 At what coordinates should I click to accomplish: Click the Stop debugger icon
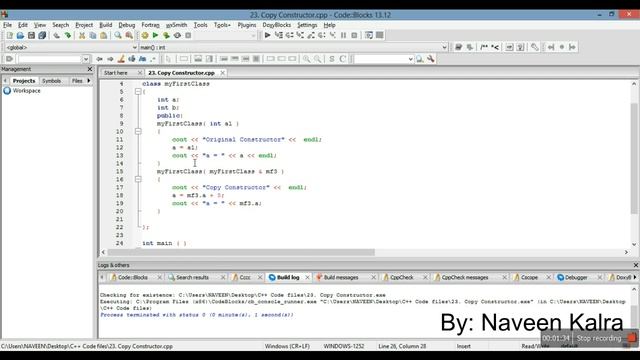(354, 36)
